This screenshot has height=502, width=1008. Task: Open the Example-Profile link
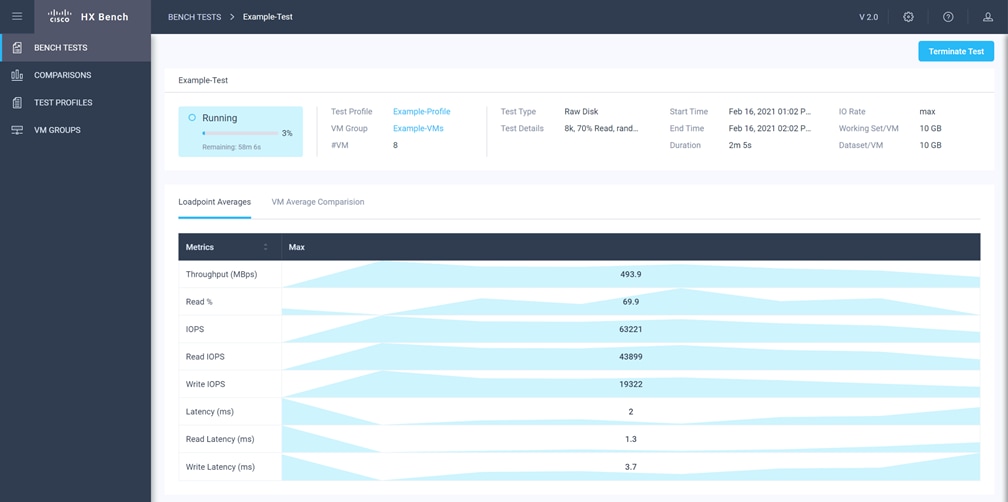click(x=422, y=112)
